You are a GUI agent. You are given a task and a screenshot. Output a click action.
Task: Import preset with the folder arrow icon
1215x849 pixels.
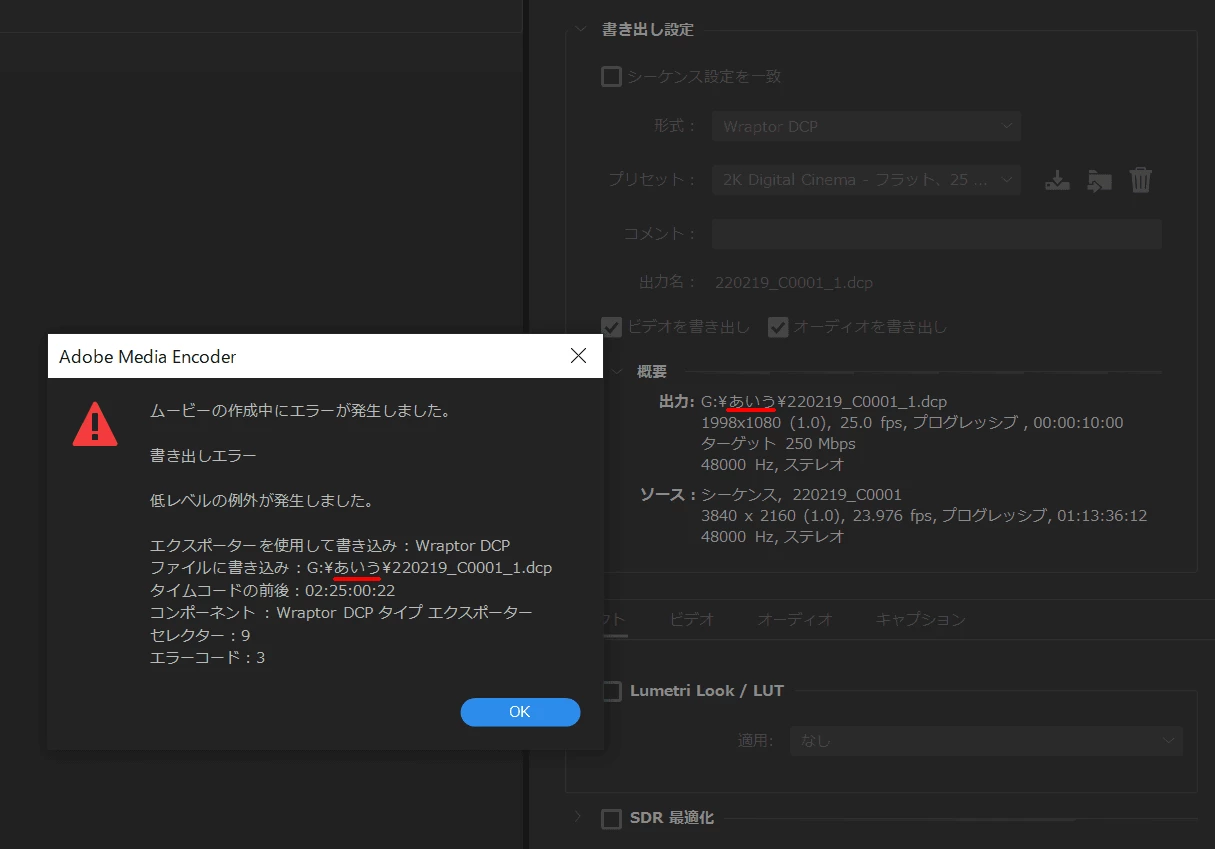tap(1100, 180)
